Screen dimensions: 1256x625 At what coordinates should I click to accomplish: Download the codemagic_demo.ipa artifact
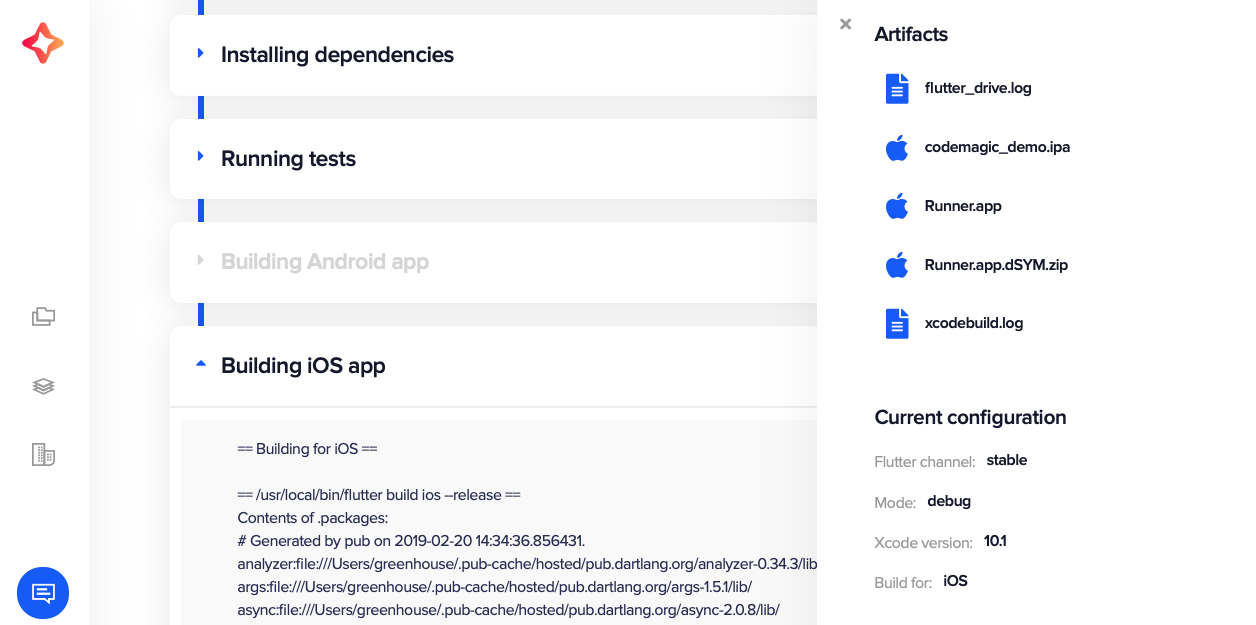(997, 147)
